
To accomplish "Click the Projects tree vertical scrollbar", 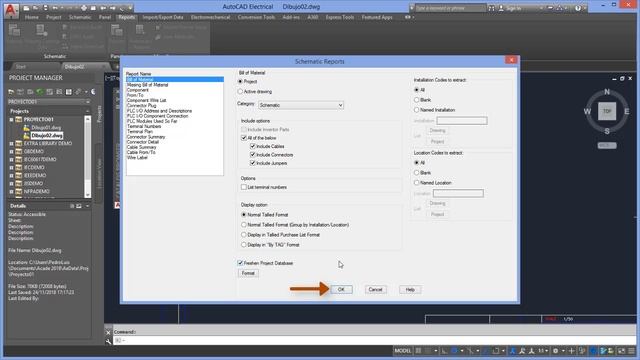I will pyautogui.click(x=87, y=157).
